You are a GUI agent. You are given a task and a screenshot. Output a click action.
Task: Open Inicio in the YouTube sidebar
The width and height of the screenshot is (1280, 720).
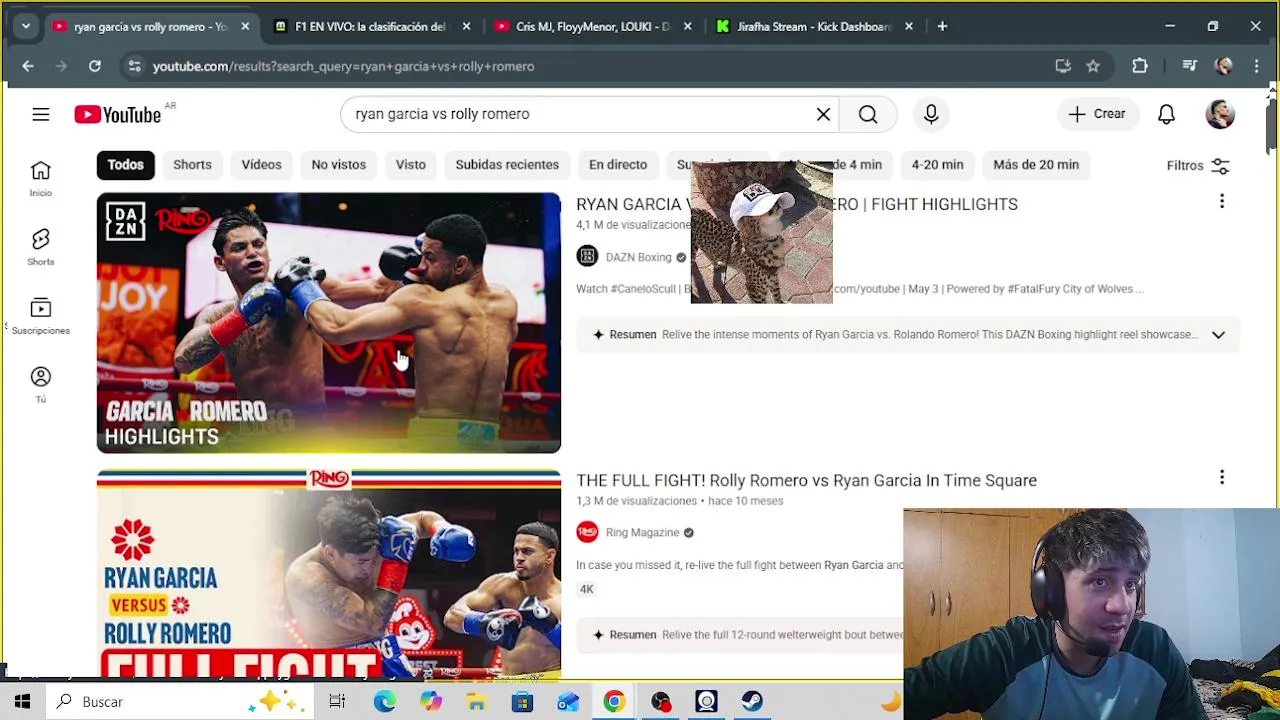click(x=40, y=179)
